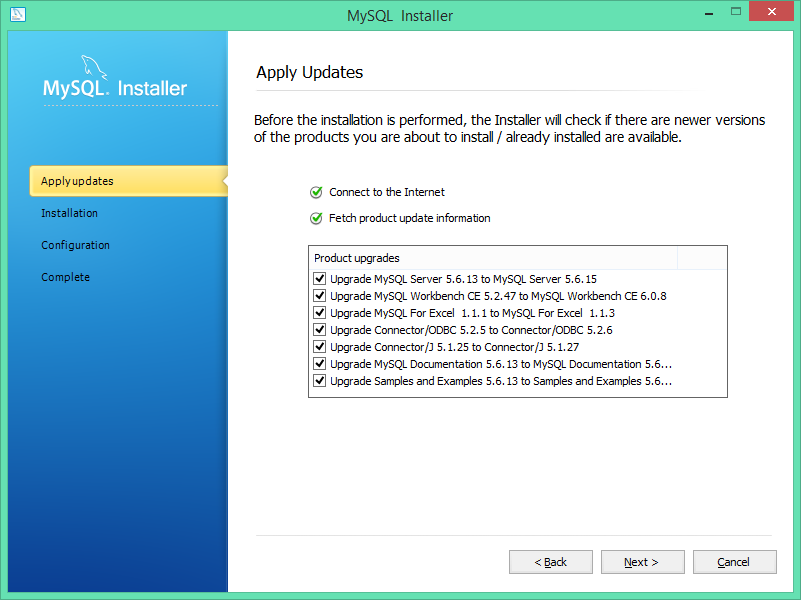Uncheck the MySQL Documentation upgrade checkbox
The width and height of the screenshot is (801, 600).
click(x=320, y=364)
